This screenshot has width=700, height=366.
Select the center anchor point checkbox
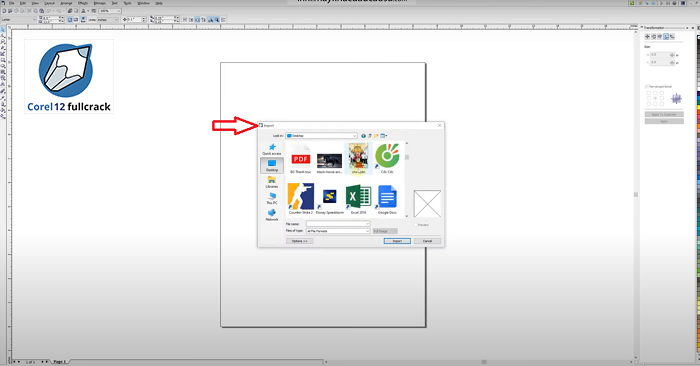coord(655,98)
